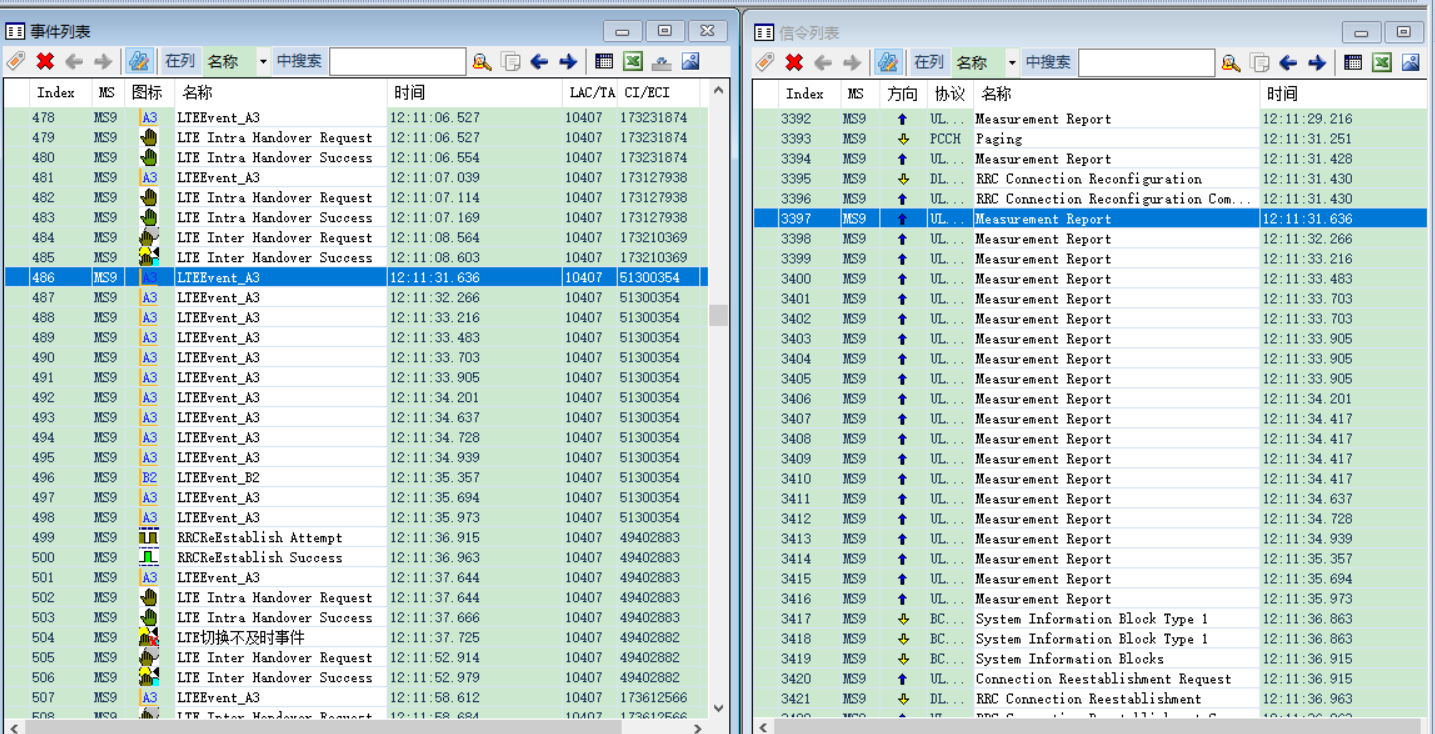This screenshot has width=1435, height=734.
Task: Click blue left arrow (find previous) in 事件列表
Action: click(x=539, y=61)
